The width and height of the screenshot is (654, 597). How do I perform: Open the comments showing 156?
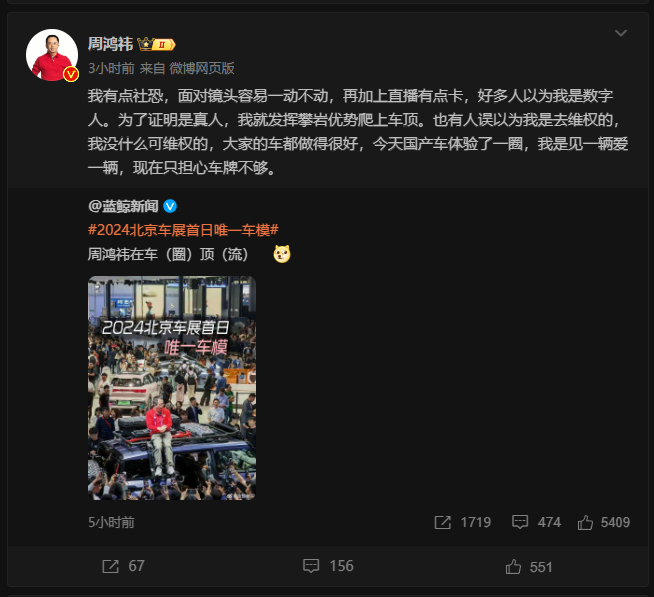[328, 566]
